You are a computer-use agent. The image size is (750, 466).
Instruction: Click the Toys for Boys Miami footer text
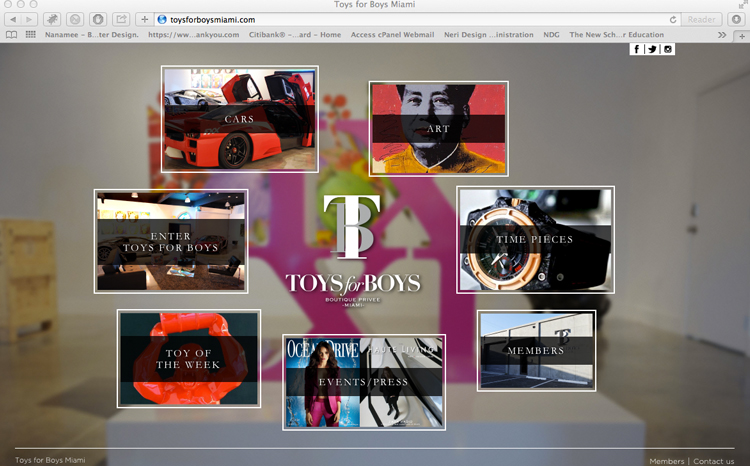coord(50,460)
